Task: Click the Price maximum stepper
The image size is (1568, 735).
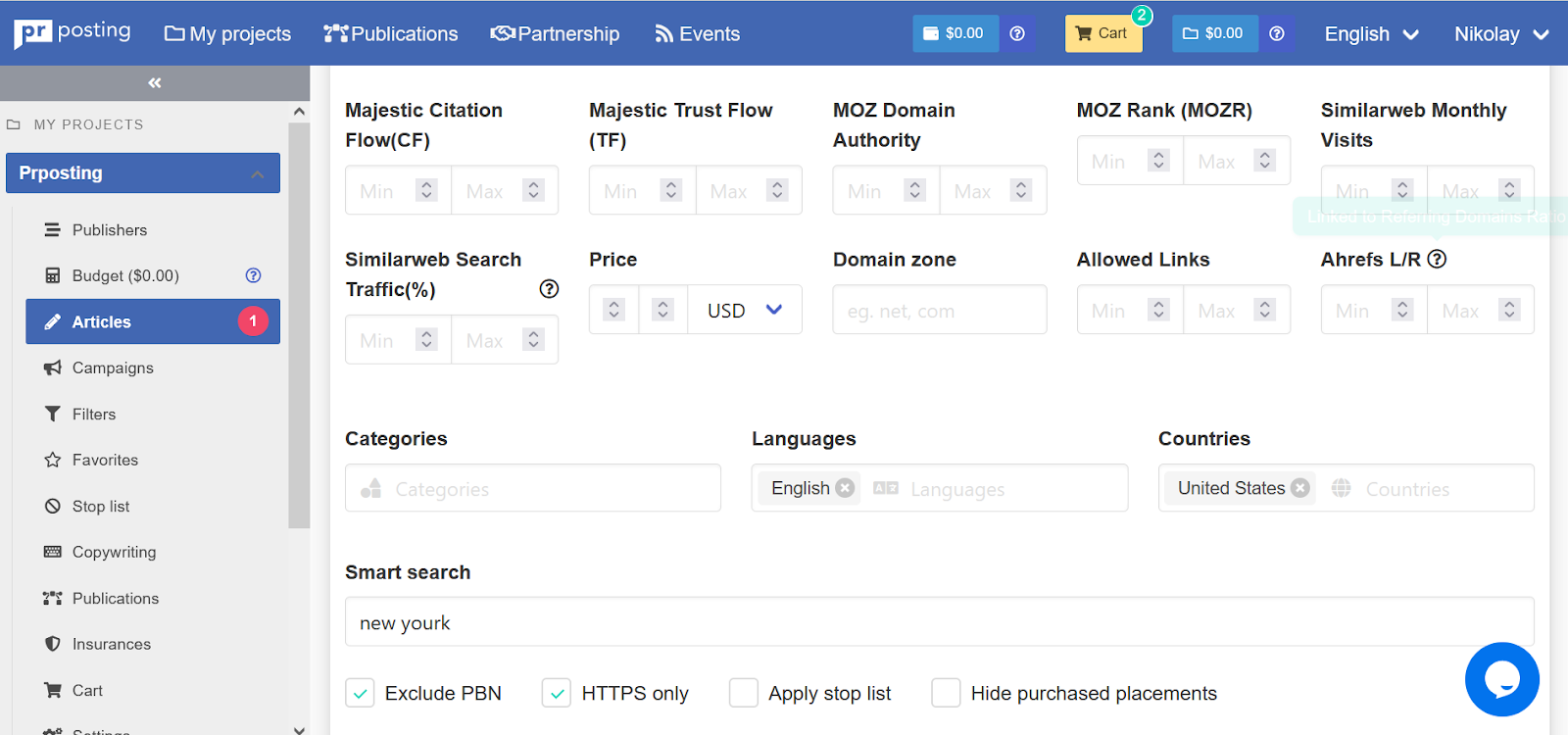Action: 663,310
